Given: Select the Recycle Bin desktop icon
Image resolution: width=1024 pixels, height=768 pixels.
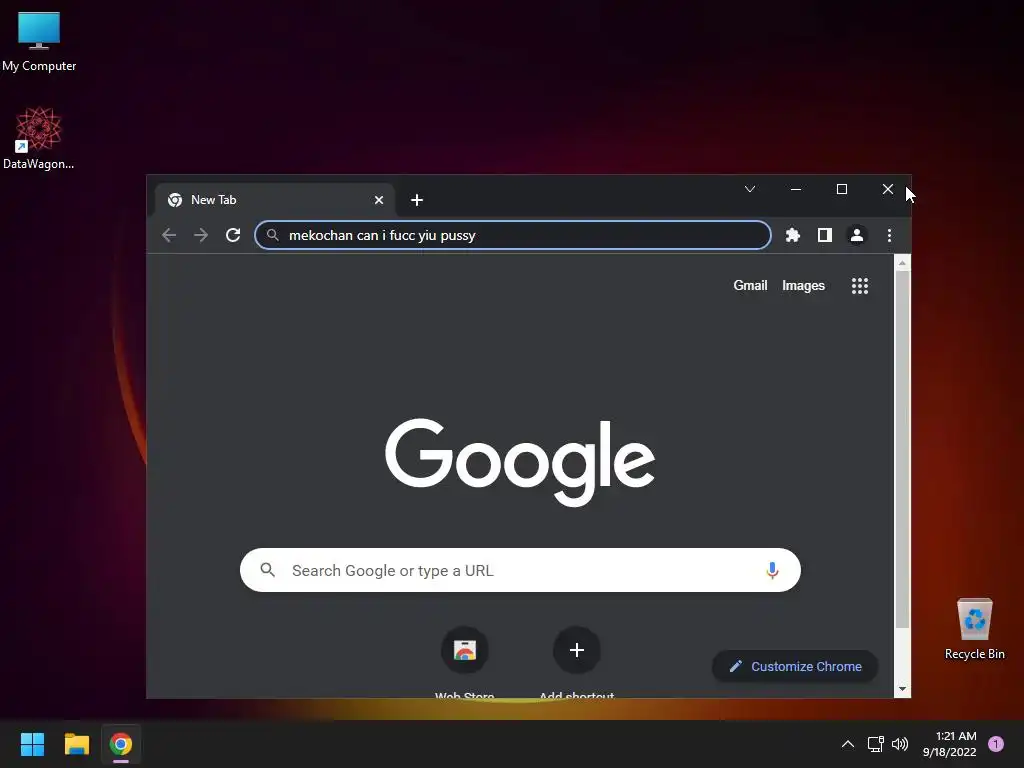Looking at the screenshot, I should coord(974,629).
